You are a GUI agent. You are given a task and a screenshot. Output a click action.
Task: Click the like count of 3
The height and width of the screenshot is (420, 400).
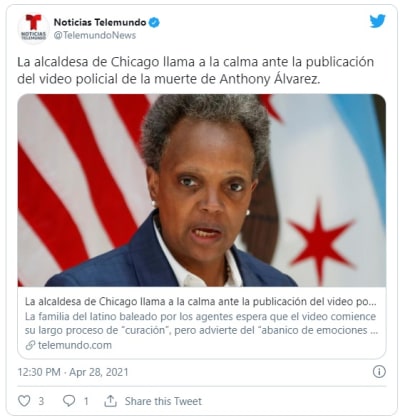click(41, 401)
